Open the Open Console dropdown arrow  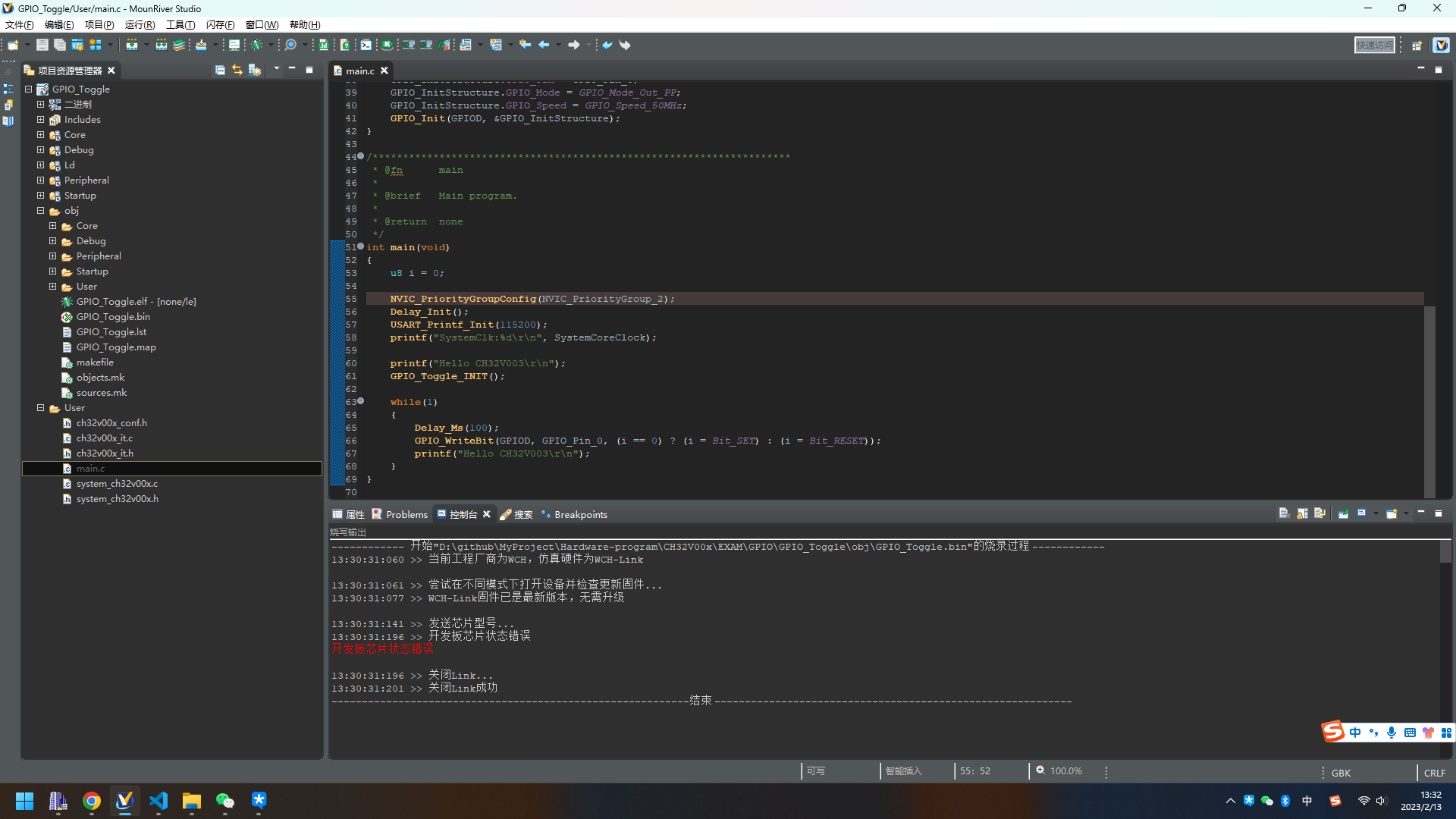1406,513
